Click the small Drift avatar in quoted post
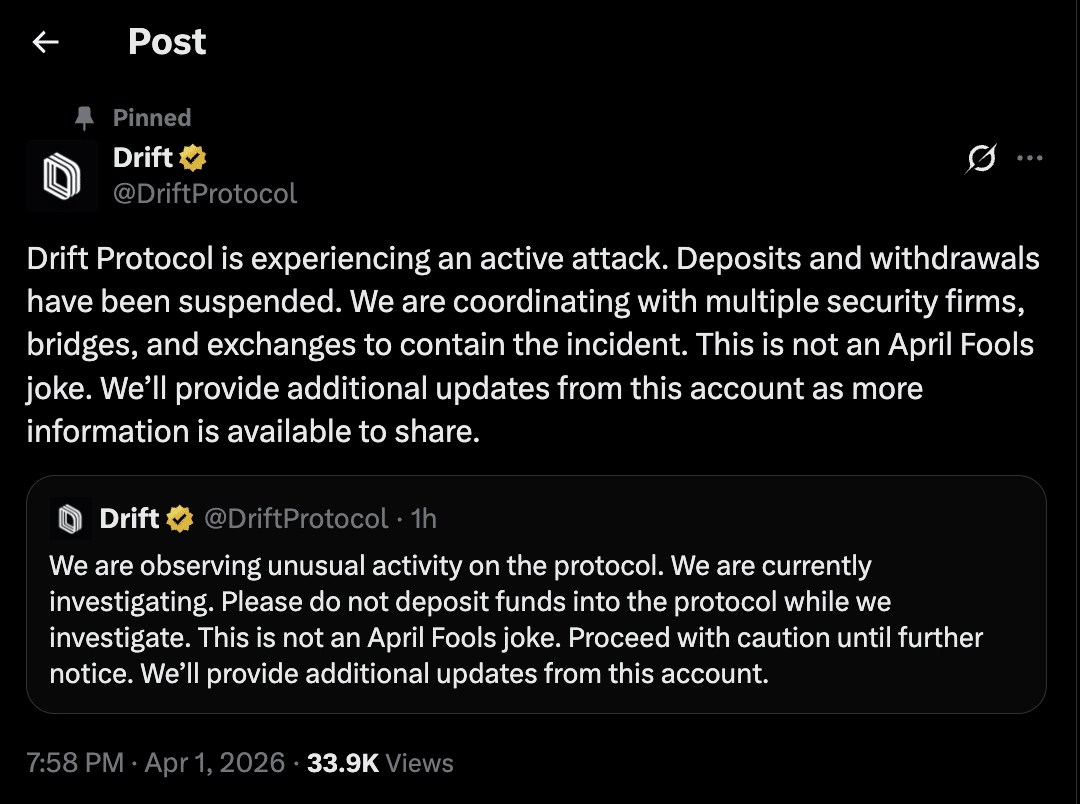Image resolution: width=1080 pixels, height=804 pixels. pos(70,518)
